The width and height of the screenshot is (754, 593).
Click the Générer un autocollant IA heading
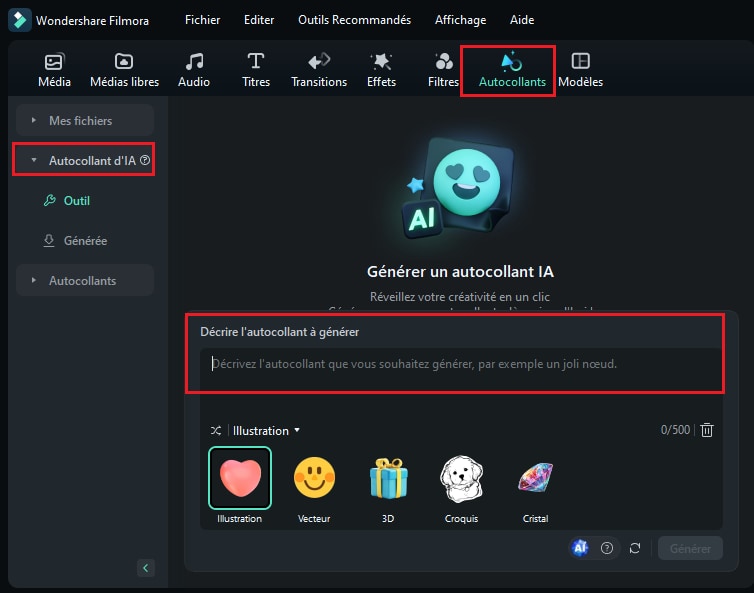[460, 272]
